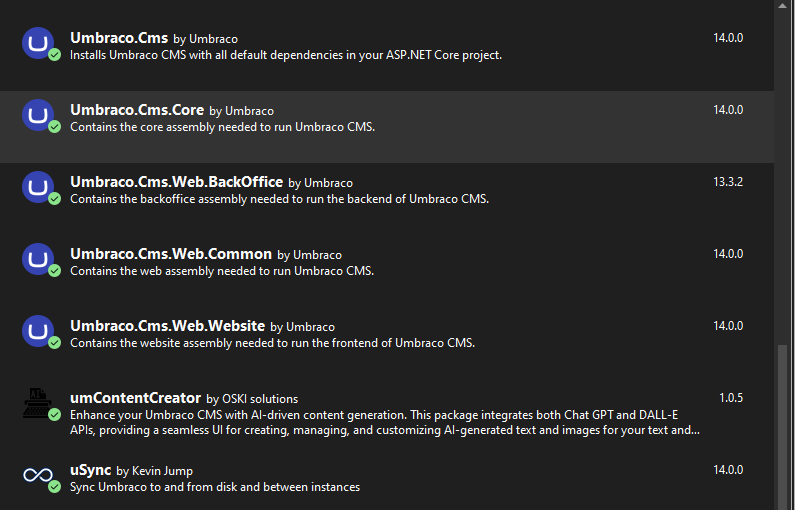Open the Umbraco.Cms.Web.BackOffice package title
Image resolution: width=795 pixels, height=510 pixels.
176,182
